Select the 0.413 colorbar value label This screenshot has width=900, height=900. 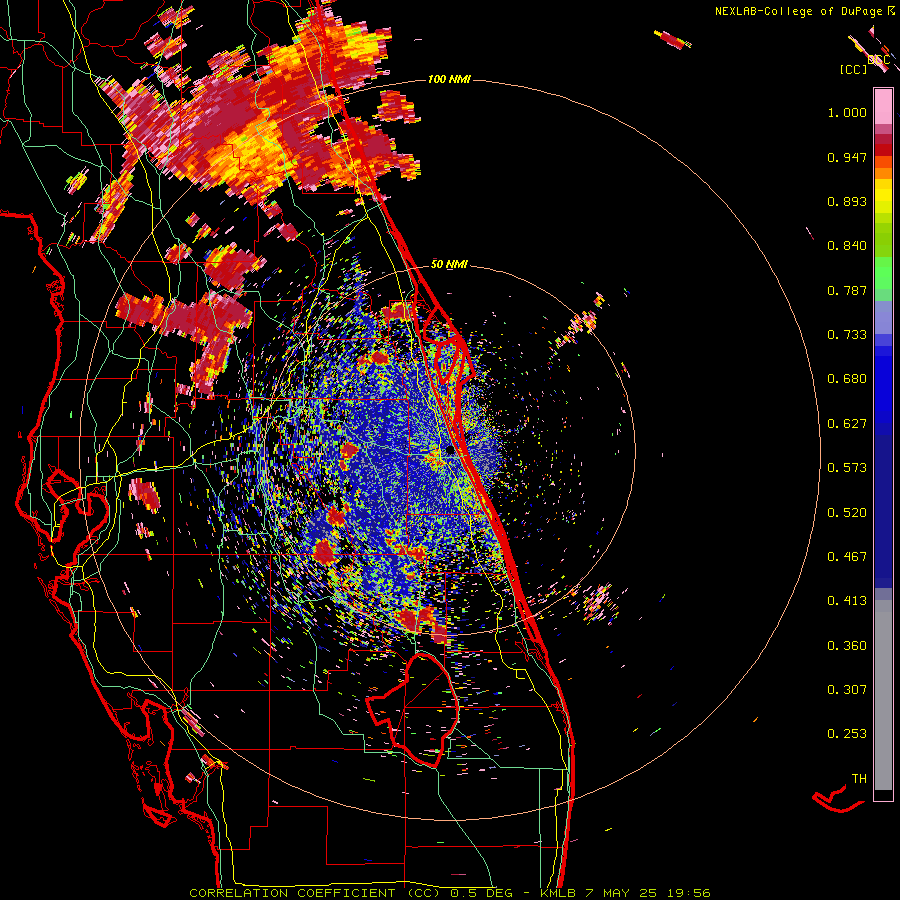(x=847, y=601)
